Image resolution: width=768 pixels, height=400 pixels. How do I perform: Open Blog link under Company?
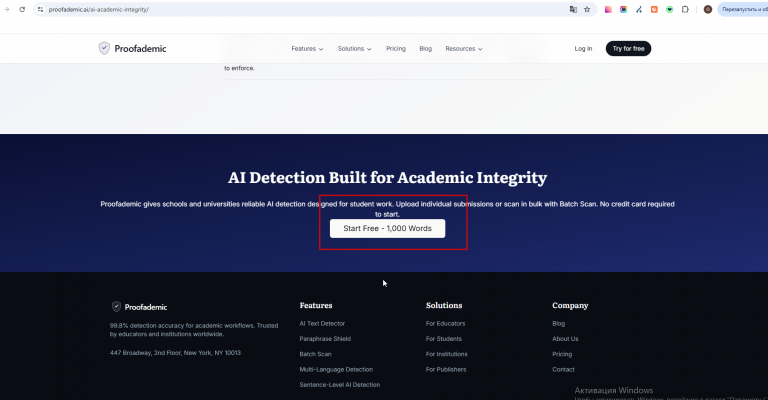[x=558, y=324]
